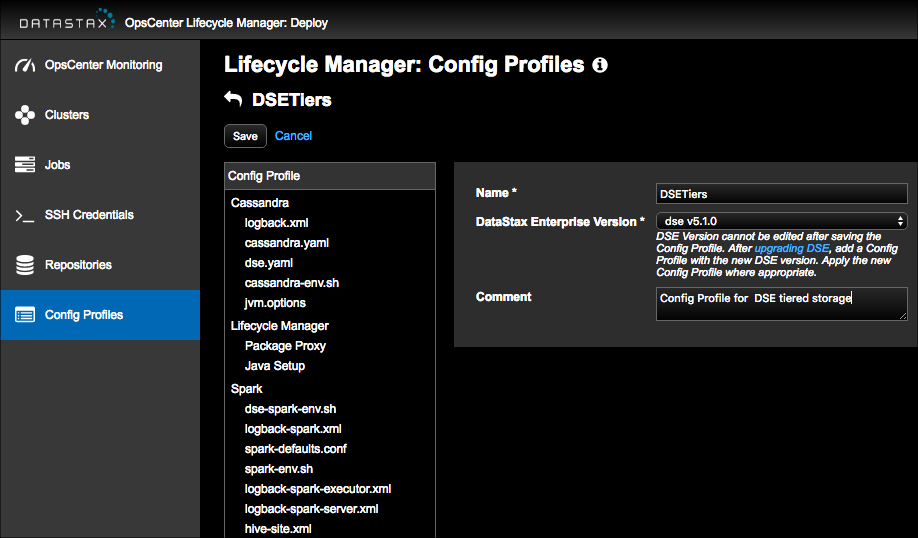The width and height of the screenshot is (918, 538).
Task: Select logback-spark-executor.xml
Action: (318, 489)
